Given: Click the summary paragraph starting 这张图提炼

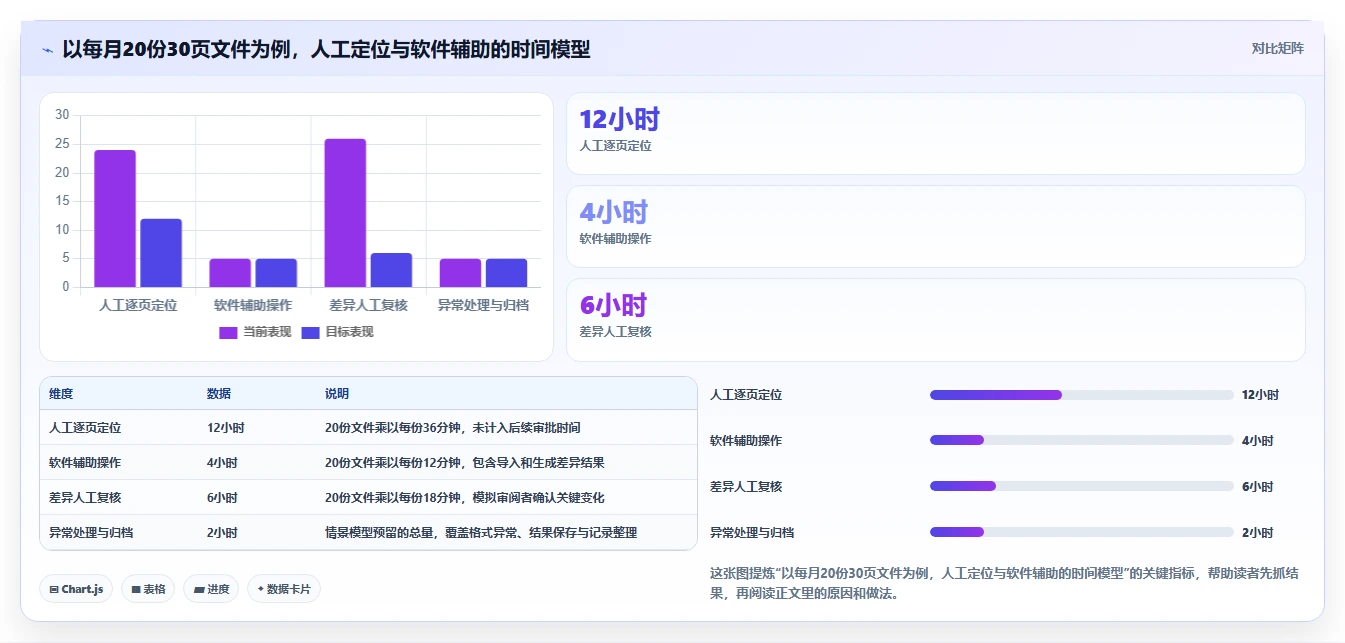Looking at the screenshot, I should coord(1004,583).
